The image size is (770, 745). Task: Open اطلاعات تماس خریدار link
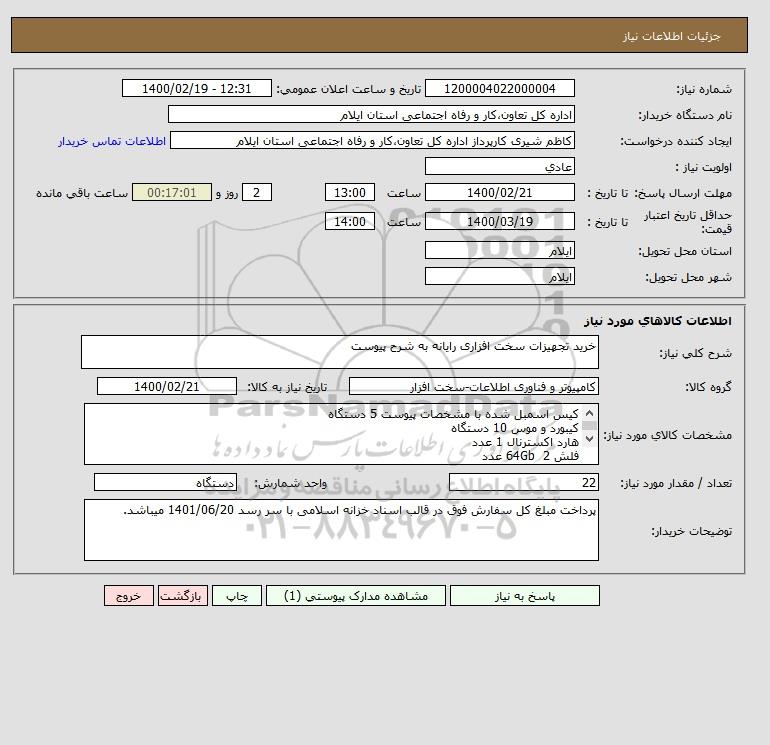[x=112, y=141]
